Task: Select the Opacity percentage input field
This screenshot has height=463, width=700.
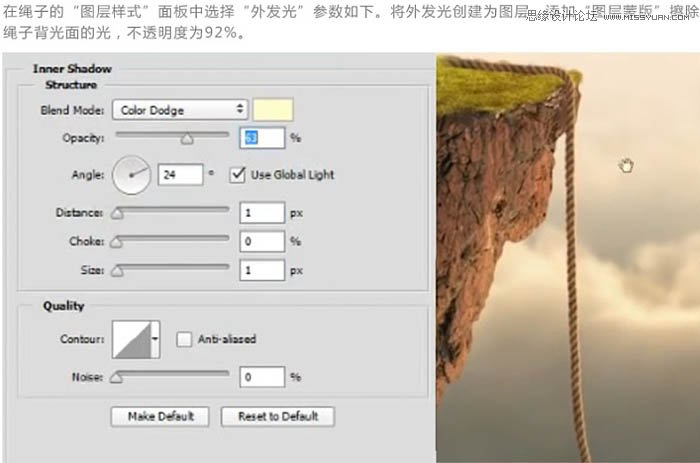Action: point(261,138)
